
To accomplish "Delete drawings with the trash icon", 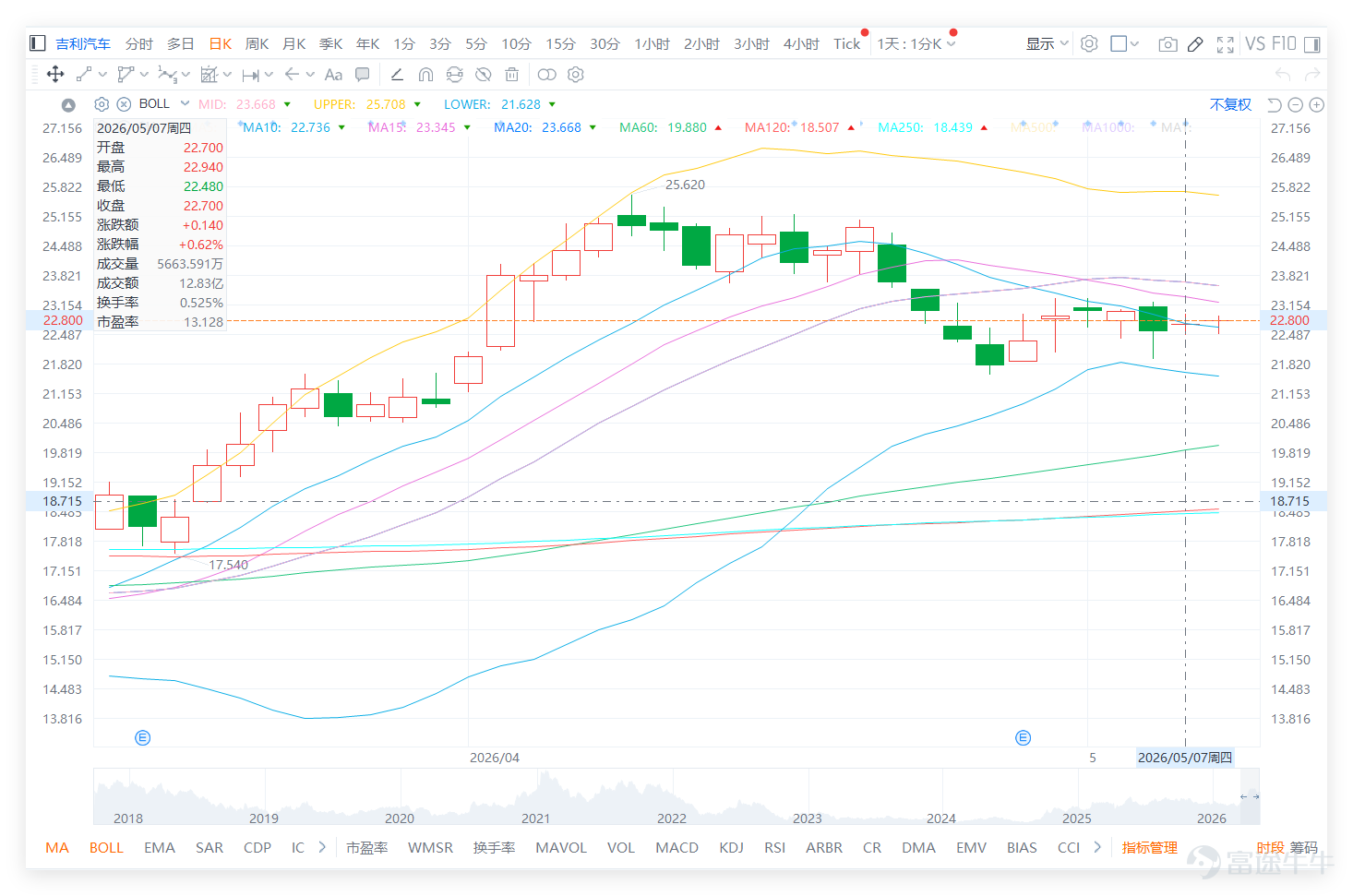I will (x=512, y=75).
